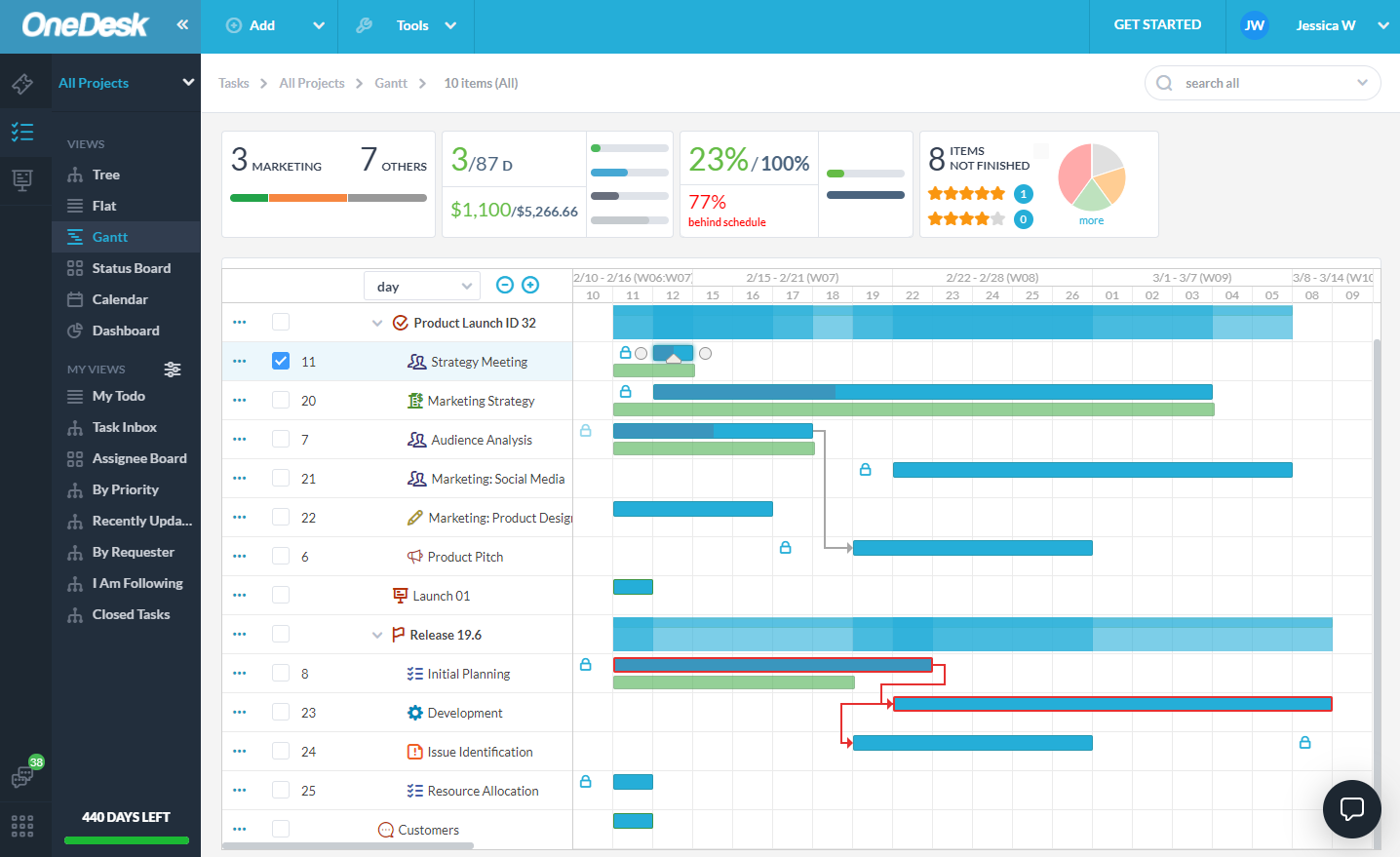1400x857 pixels.
Task: Check the Product Launch ID 32 checkbox
Action: (x=281, y=322)
